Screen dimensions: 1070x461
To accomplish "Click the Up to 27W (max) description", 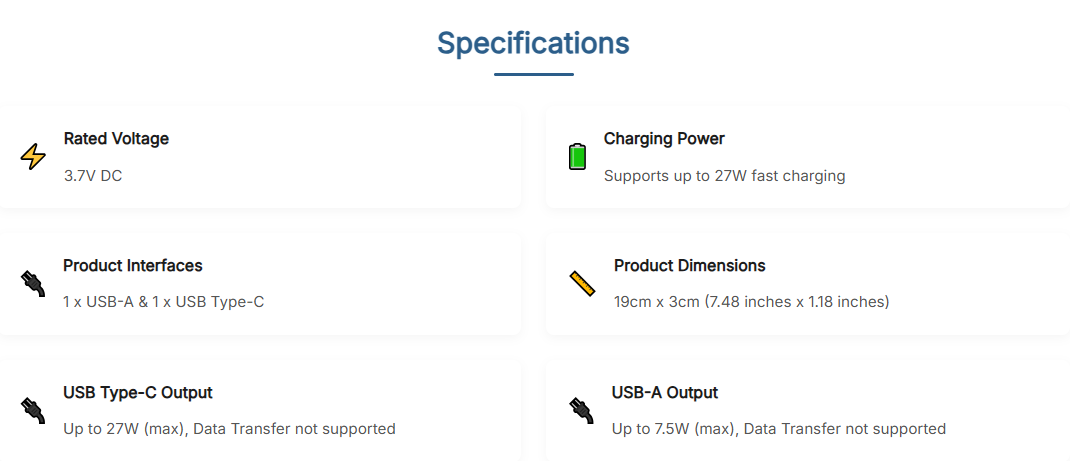I will (x=229, y=429).
